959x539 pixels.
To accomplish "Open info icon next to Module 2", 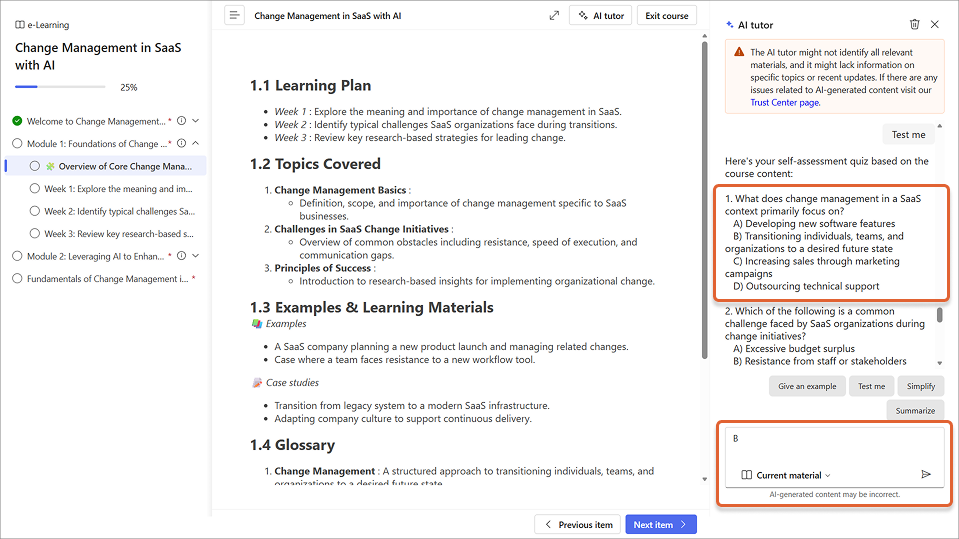I will tap(181, 256).
